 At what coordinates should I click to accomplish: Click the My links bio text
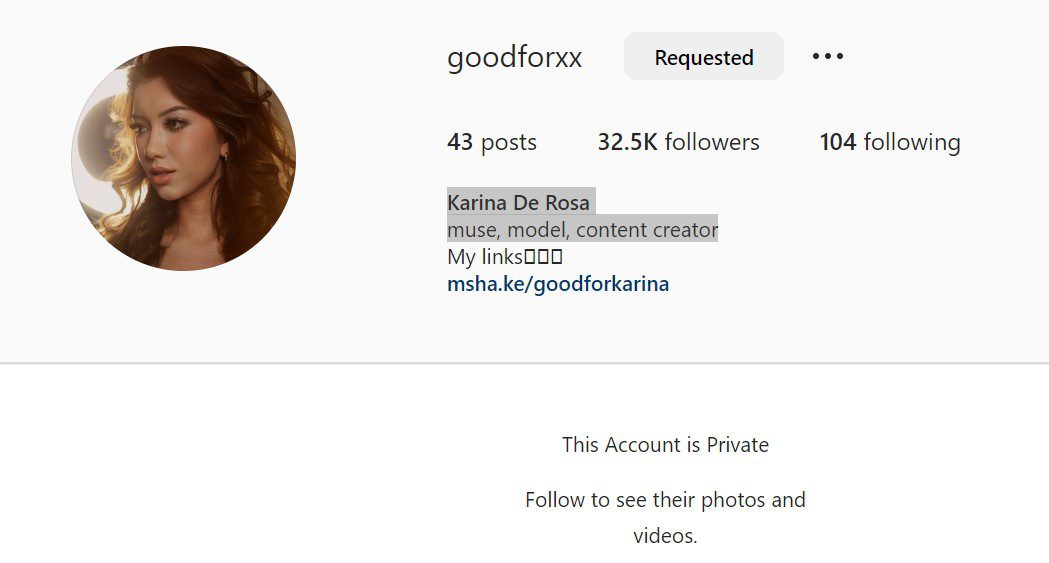tap(485, 257)
